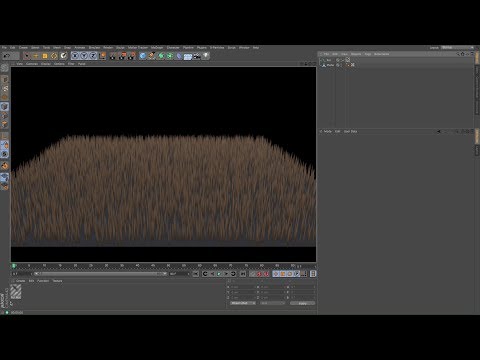The image size is (480, 360).
Task: Open the viewport Display menu
Action: click(x=46, y=64)
